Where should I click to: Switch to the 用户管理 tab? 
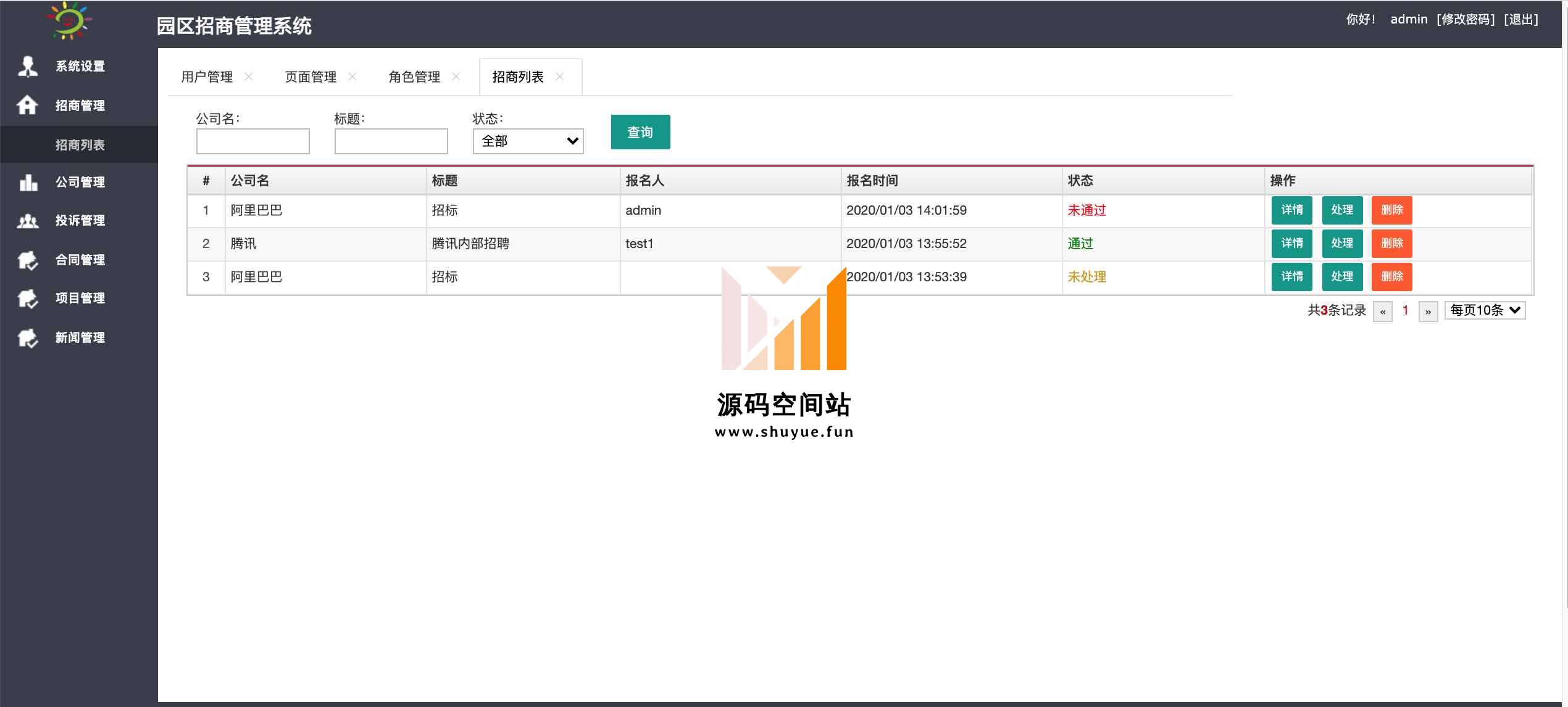pos(207,77)
